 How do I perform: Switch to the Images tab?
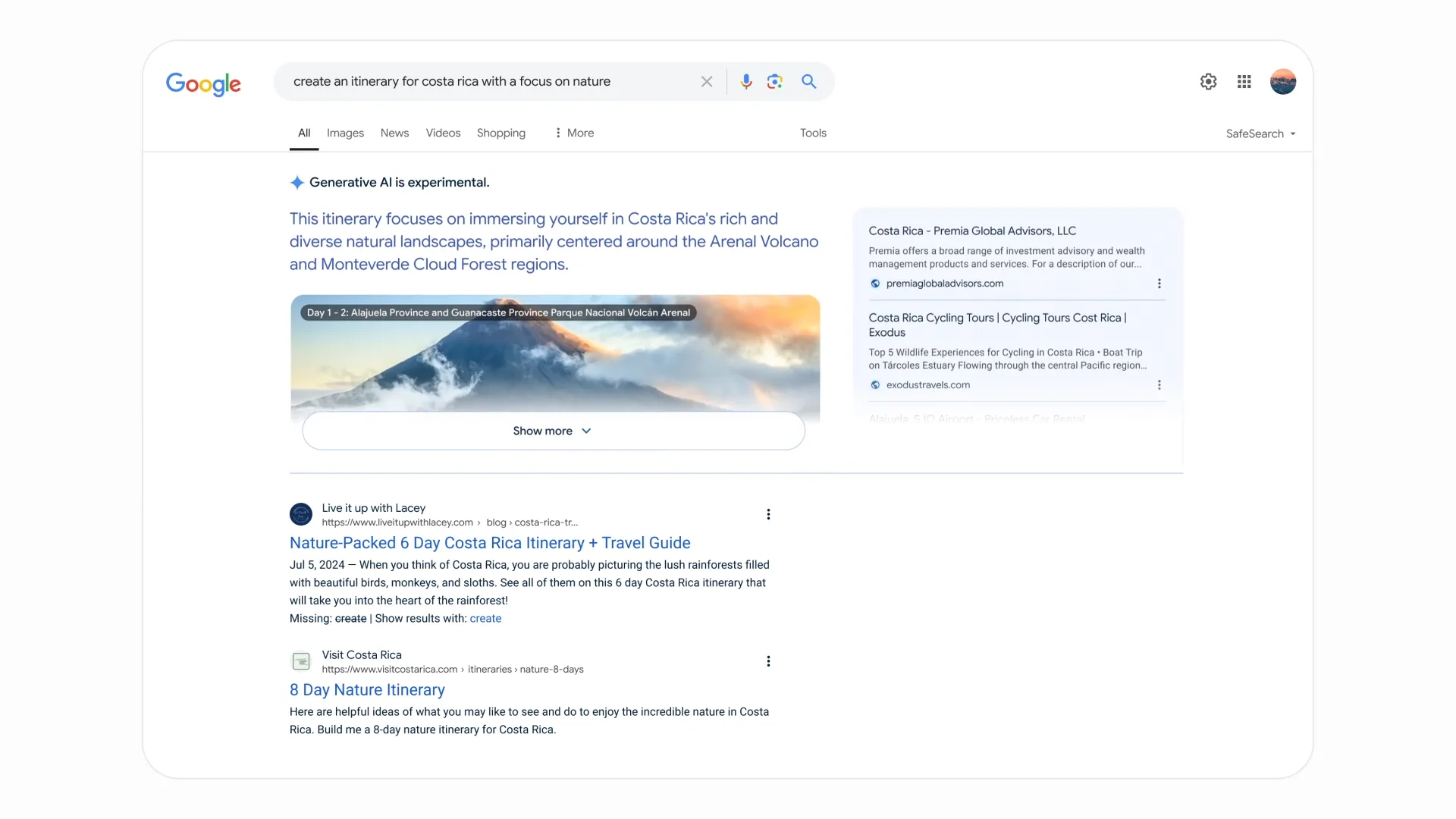point(345,133)
